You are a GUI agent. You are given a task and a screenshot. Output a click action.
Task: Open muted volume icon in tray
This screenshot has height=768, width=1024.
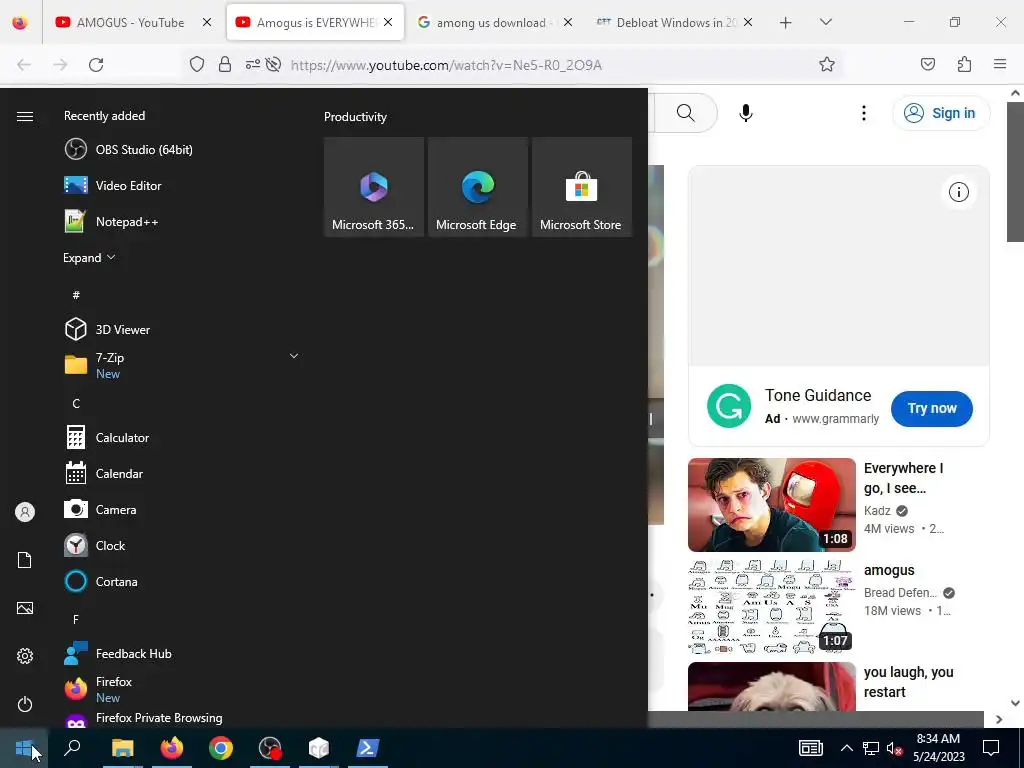click(894, 748)
